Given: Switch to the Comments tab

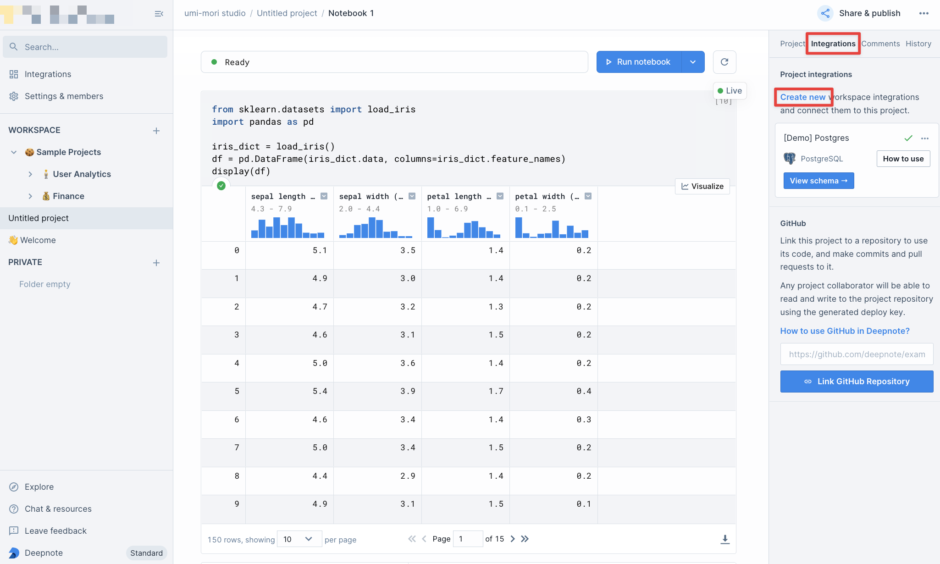Looking at the screenshot, I should 880,44.
